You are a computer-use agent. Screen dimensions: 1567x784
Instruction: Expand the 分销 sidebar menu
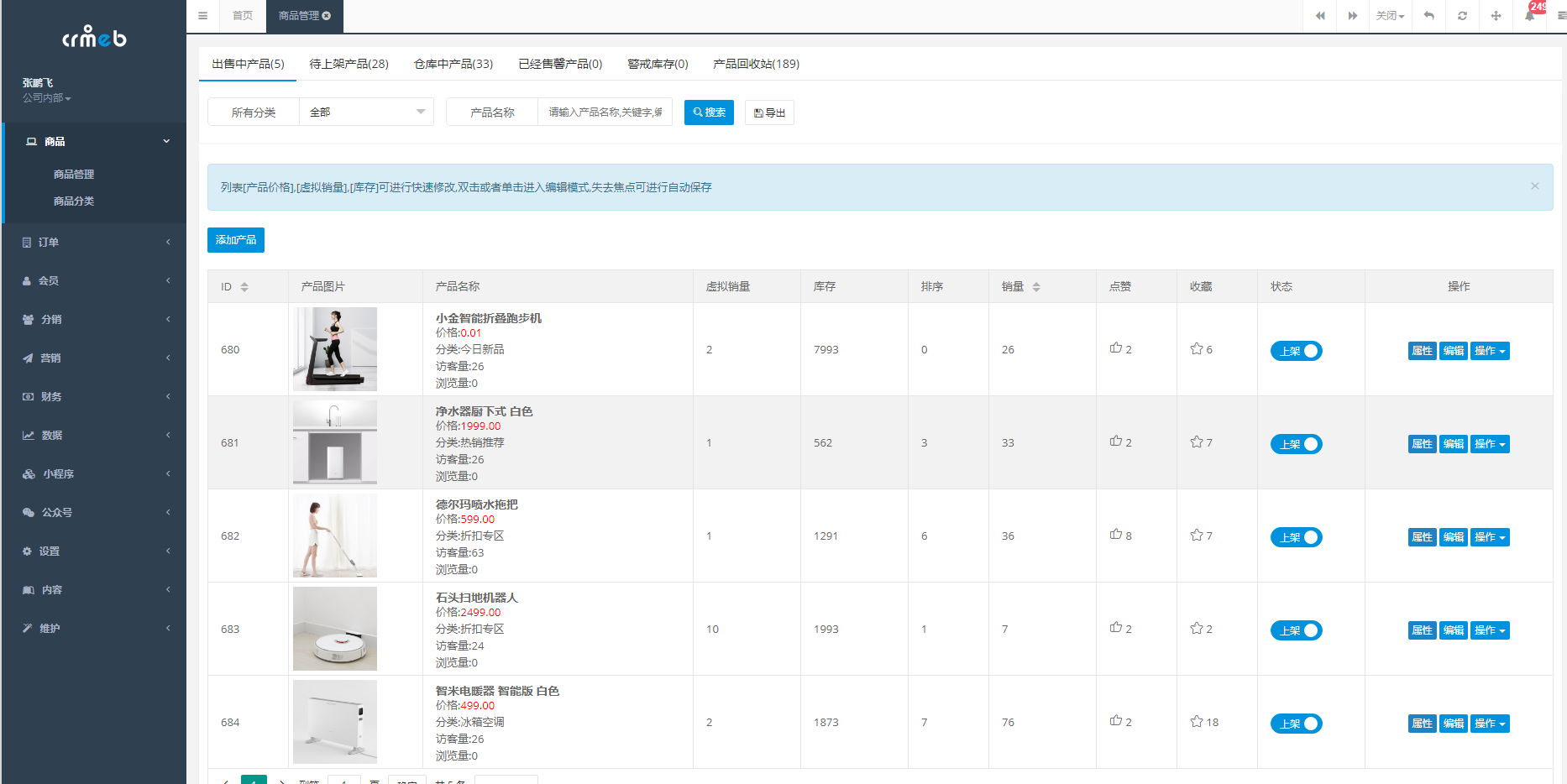[94, 320]
